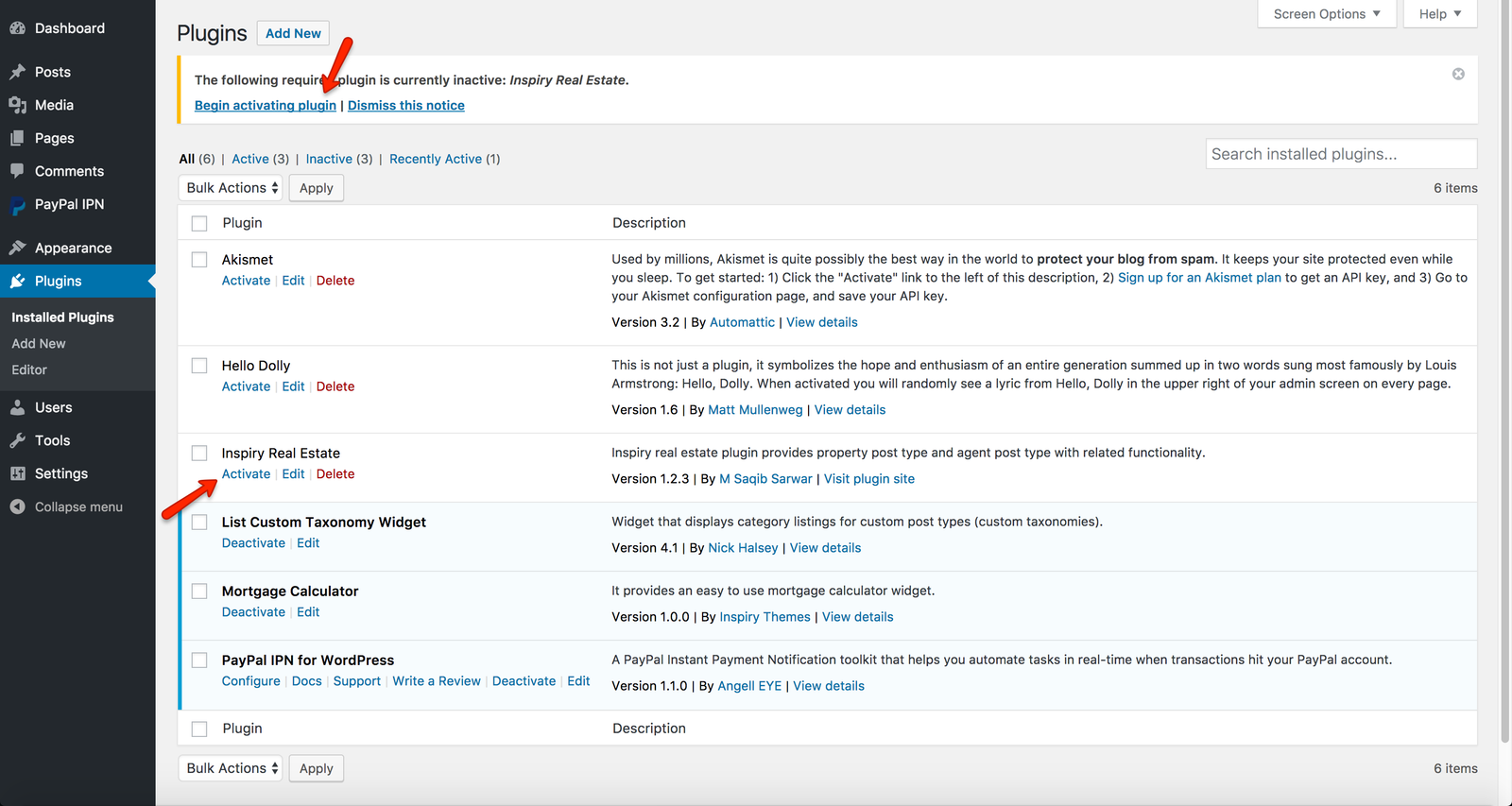Click the Appearance paintbrush icon
Viewport: 1512px width, 806px height.
point(17,248)
